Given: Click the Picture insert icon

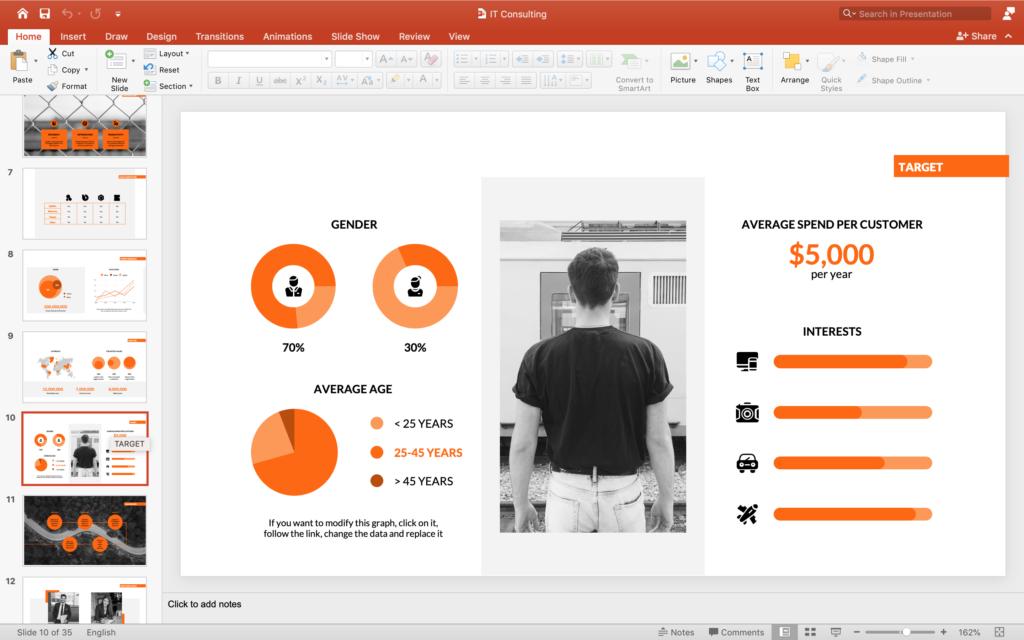Looking at the screenshot, I should click(682, 68).
